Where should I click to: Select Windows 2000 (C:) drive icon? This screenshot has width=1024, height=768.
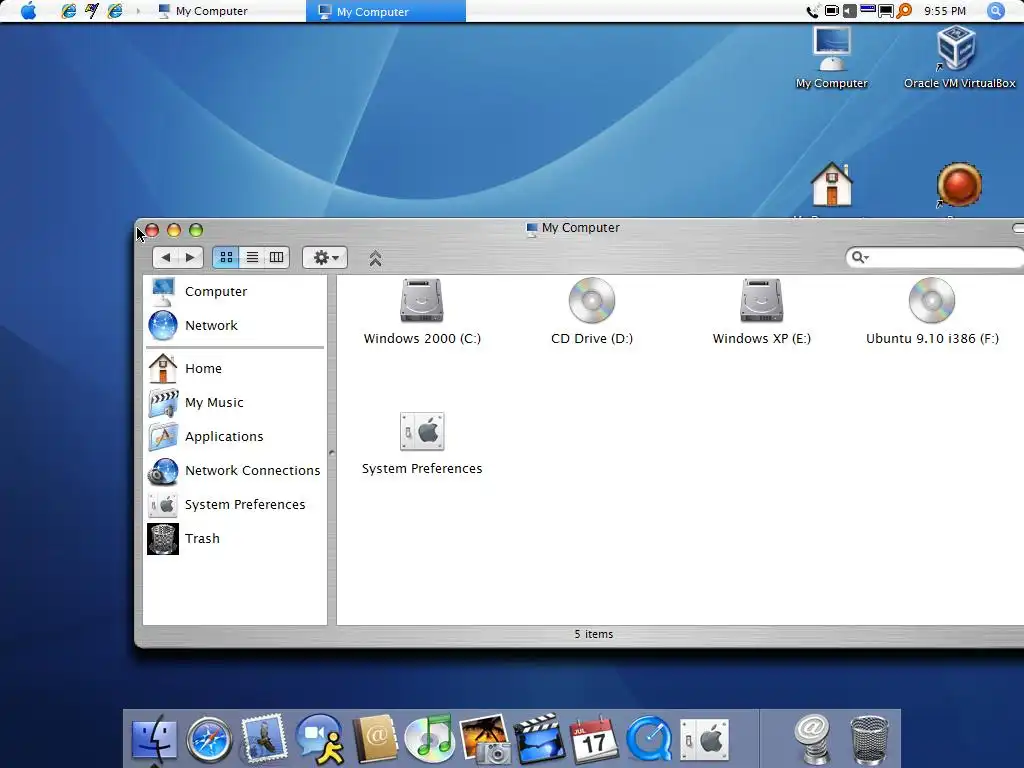[x=422, y=300]
